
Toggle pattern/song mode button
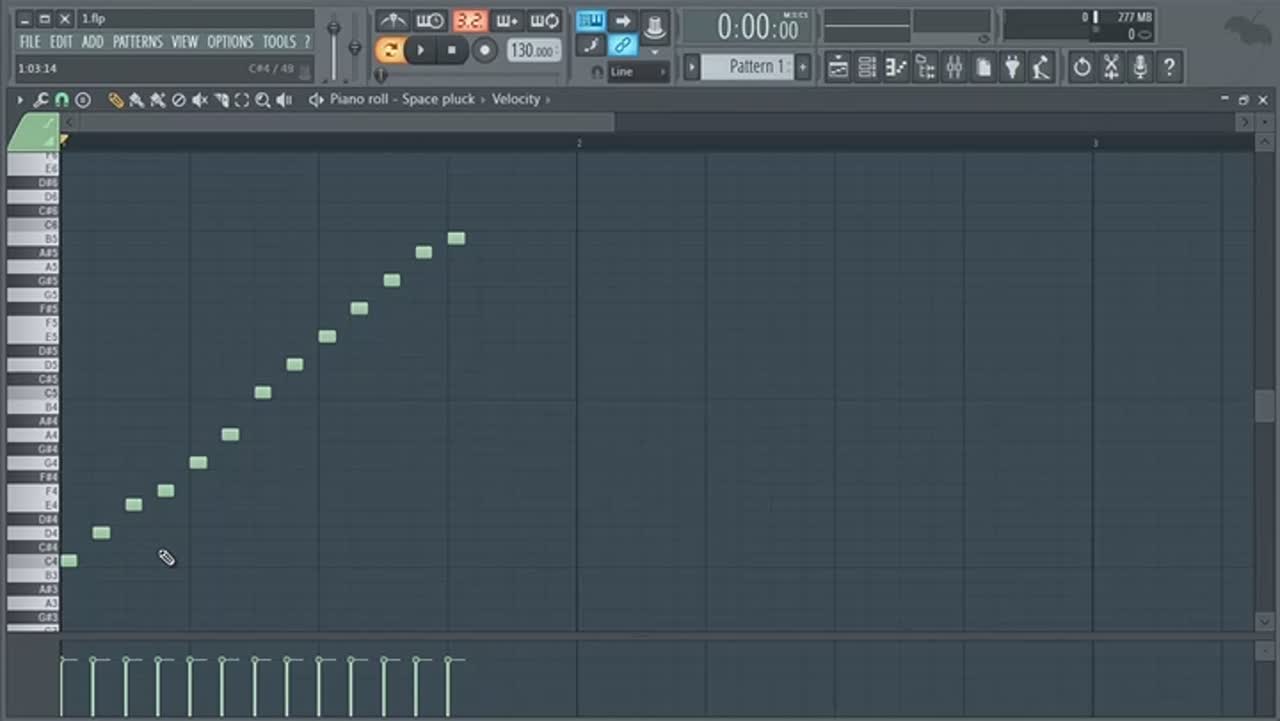click(390, 50)
